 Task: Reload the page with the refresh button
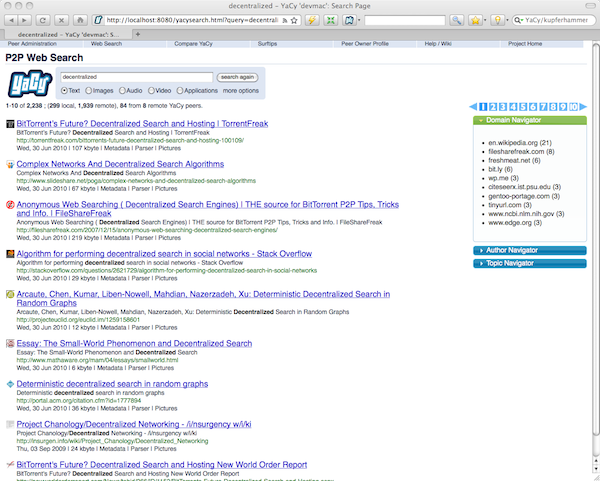tap(43, 20)
